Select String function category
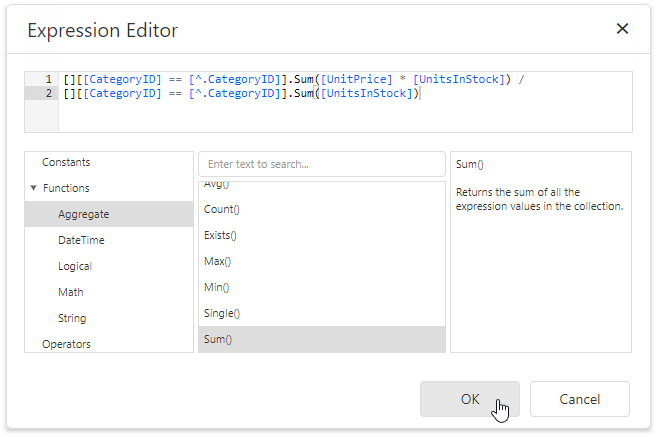 pyautogui.click(x=72, y=318)
